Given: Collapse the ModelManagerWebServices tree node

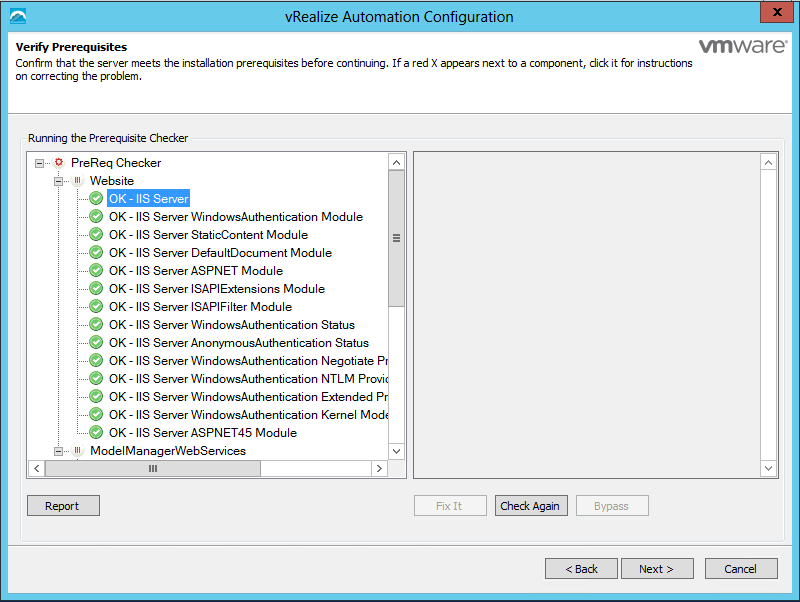Looking at the screenshot, I should coord(58,452).
